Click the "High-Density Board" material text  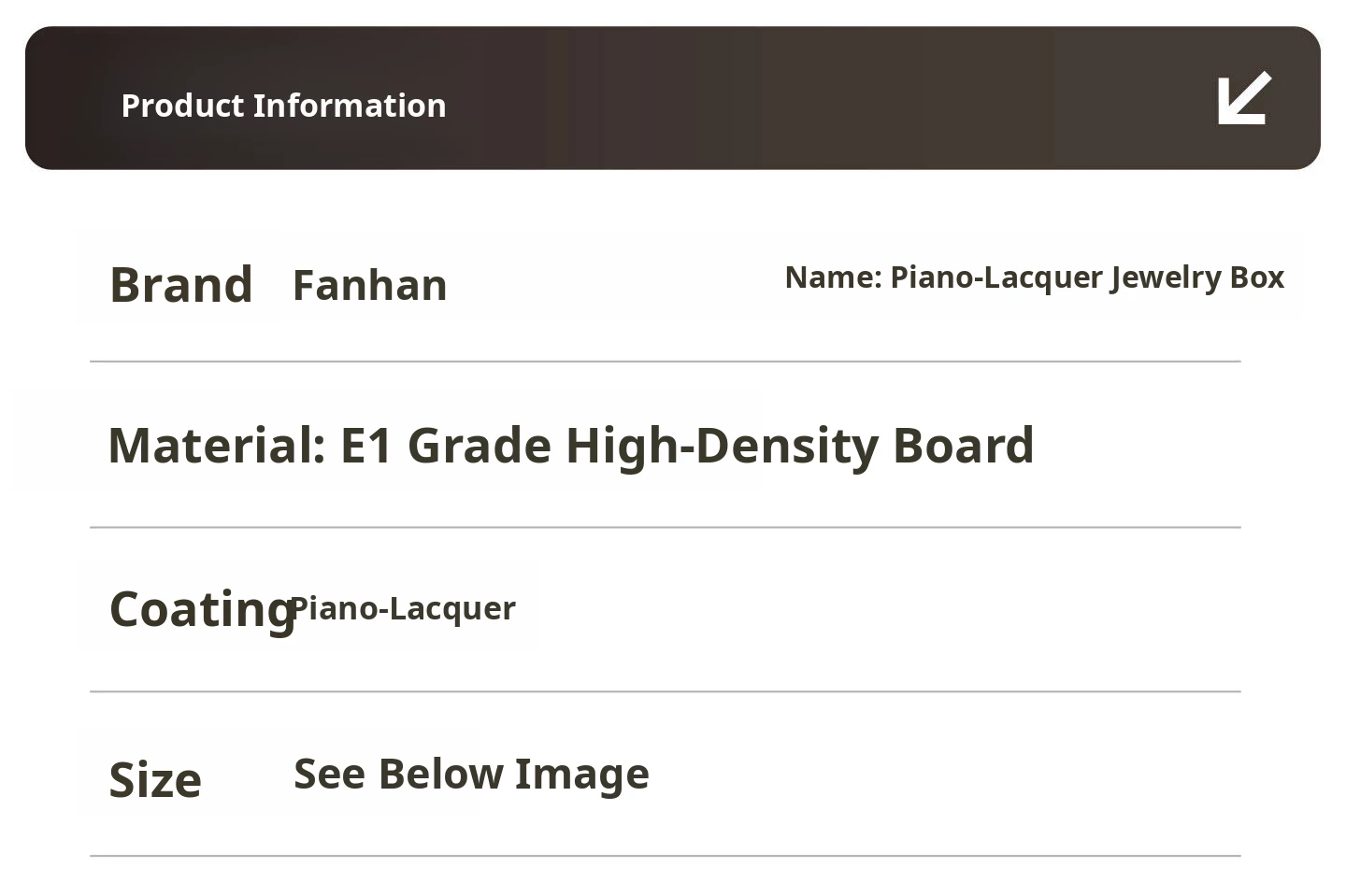click(x=799, y=446)
